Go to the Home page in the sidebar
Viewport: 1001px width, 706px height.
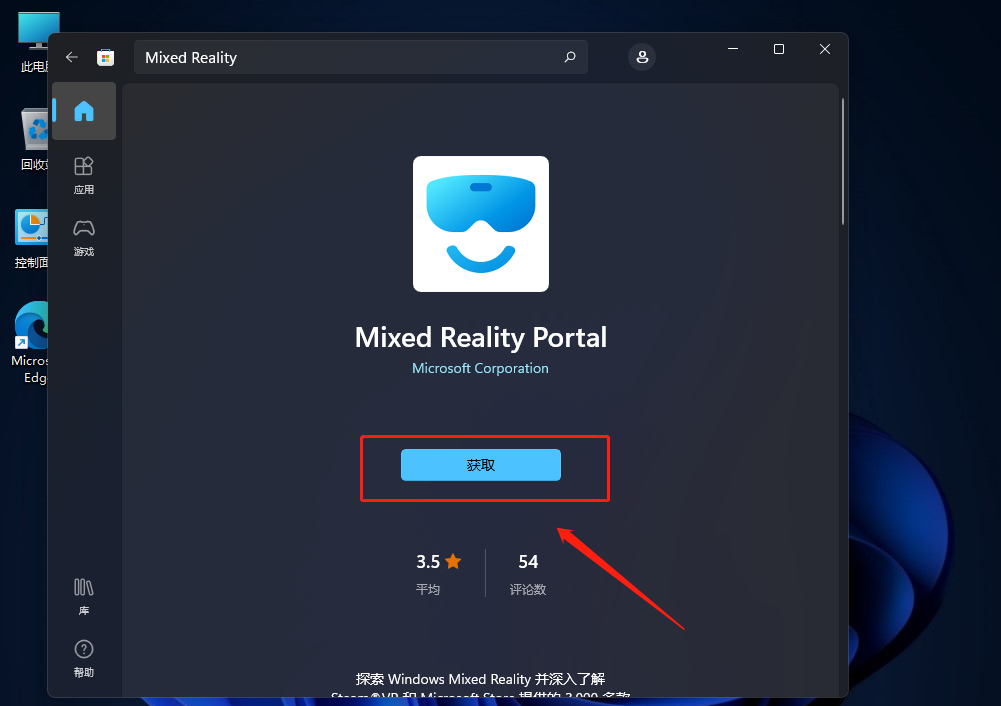pyautogui.click(x=84, y=111)
